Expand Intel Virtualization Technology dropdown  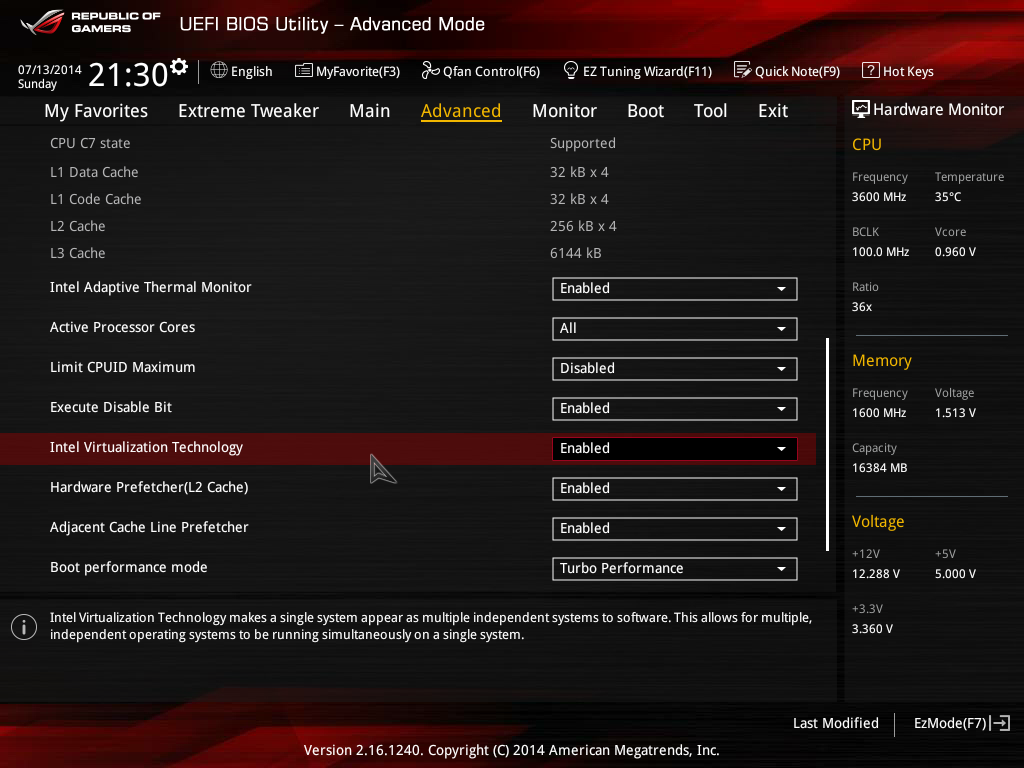pyautogui.click(x=674, y=449)
